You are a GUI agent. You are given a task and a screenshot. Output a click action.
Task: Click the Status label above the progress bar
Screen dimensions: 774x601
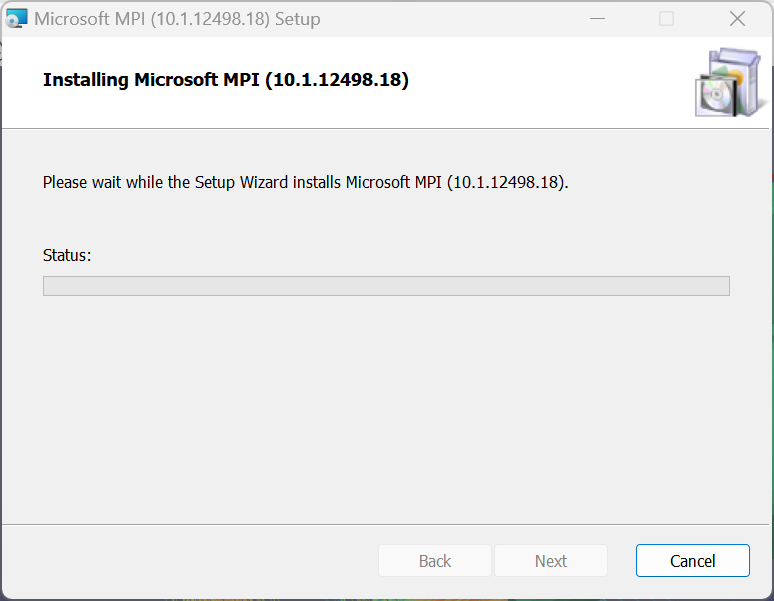point(67,255)
